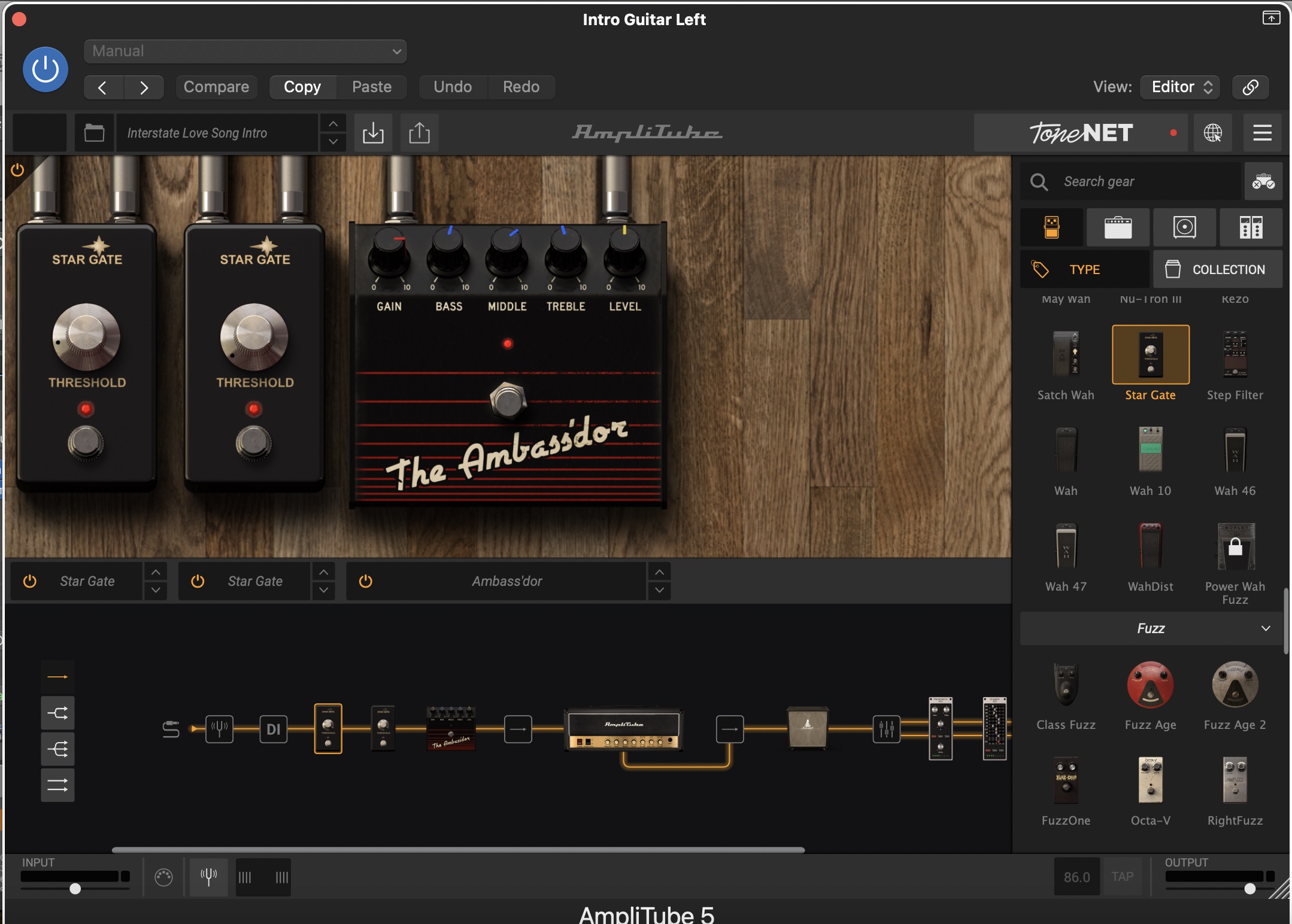Click the first Star Gate footswitch
This screenshot has width=1292, height=924.
pyautogui.click(x=86, y=443)
